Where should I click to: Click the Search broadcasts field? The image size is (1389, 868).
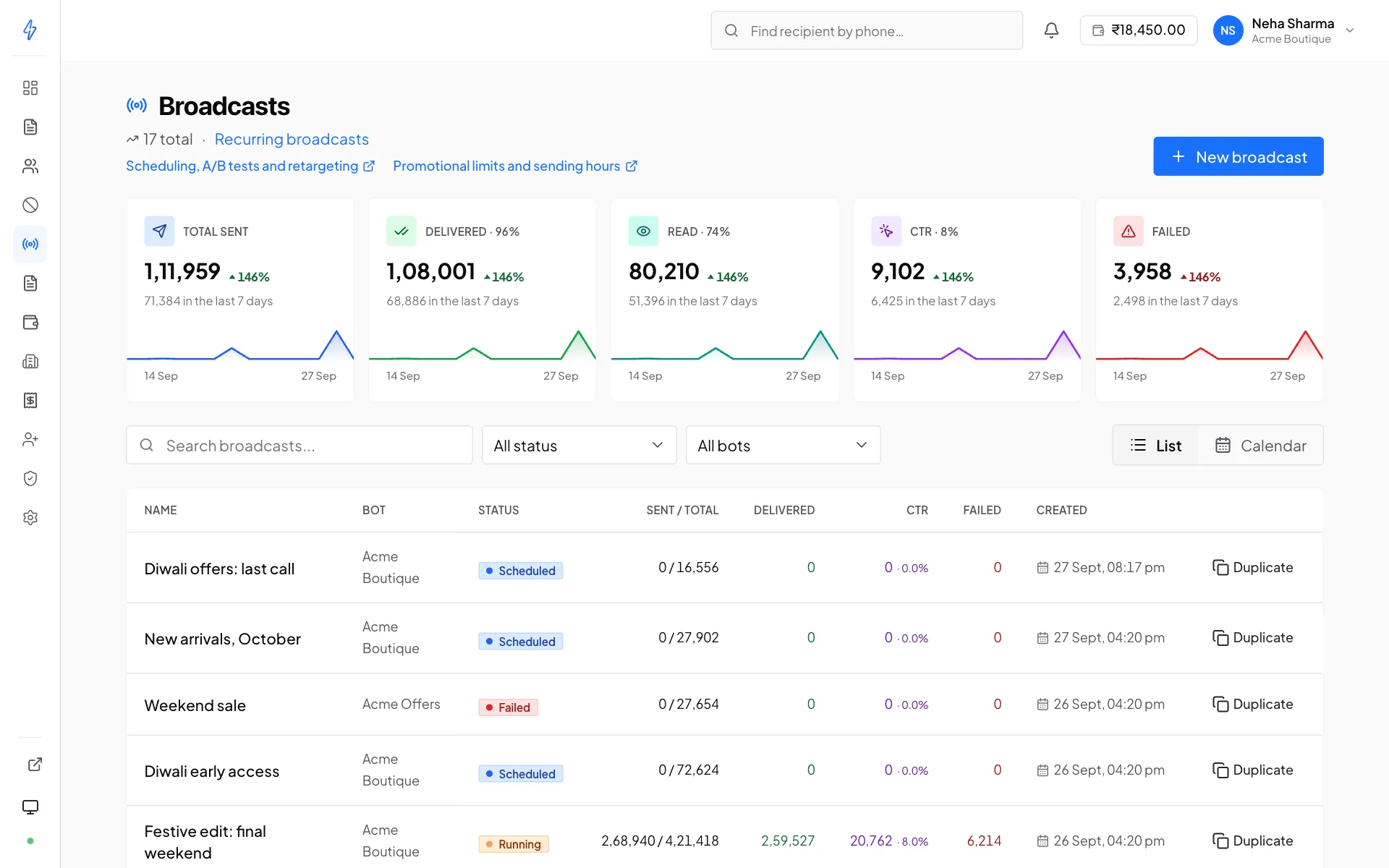[300, 445]
